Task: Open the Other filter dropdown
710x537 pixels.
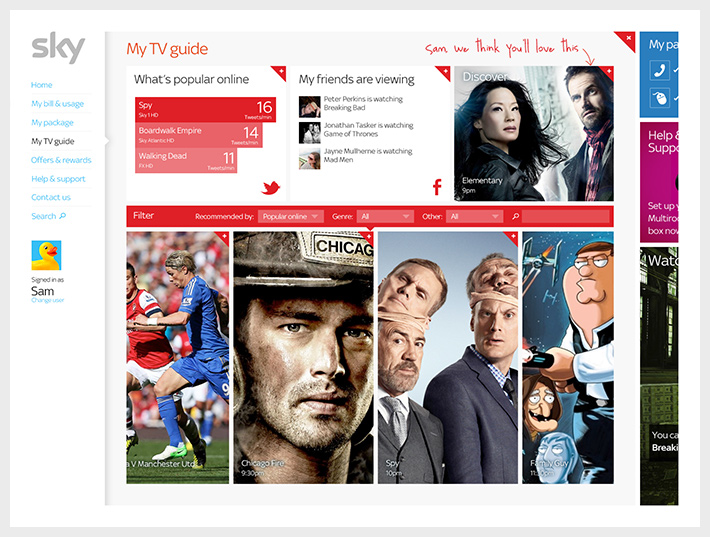Action: tap(475, 216)
